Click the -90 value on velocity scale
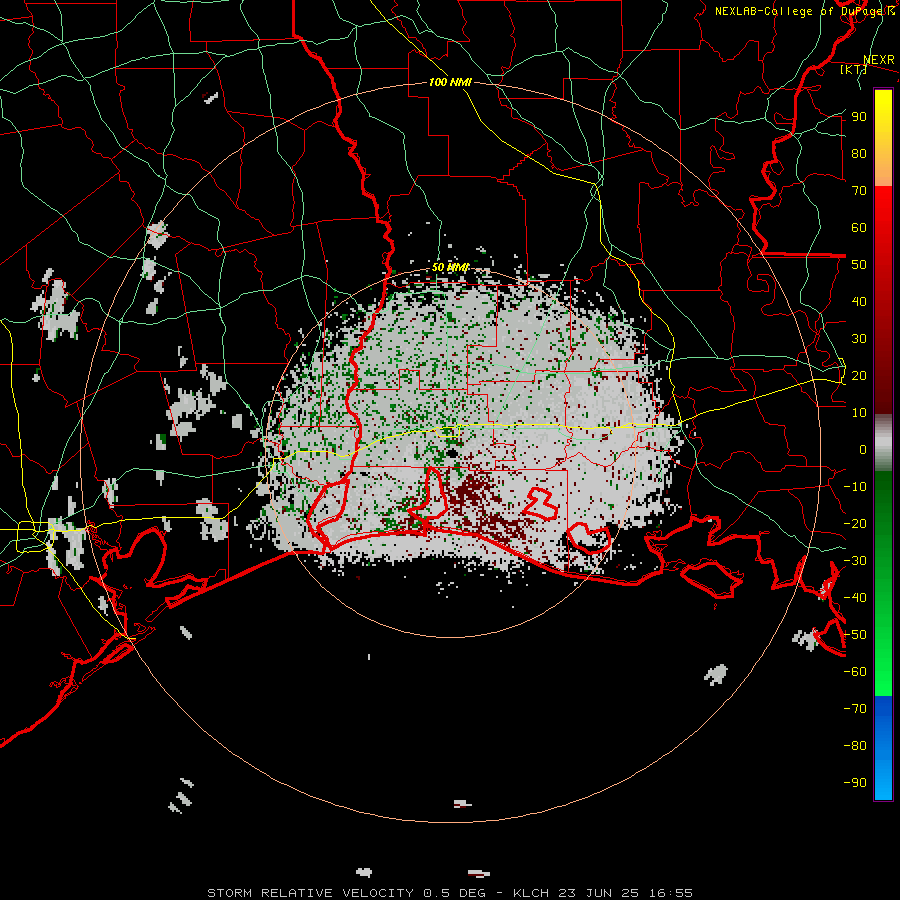This screenshot has height=900, width=900. (x=855, y=783)
